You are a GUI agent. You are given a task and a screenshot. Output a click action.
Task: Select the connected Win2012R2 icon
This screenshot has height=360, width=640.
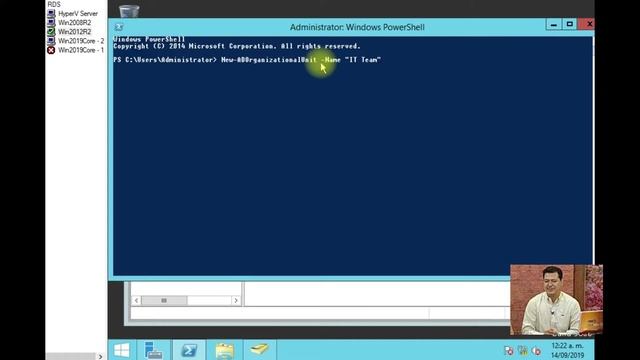point(51,31)
